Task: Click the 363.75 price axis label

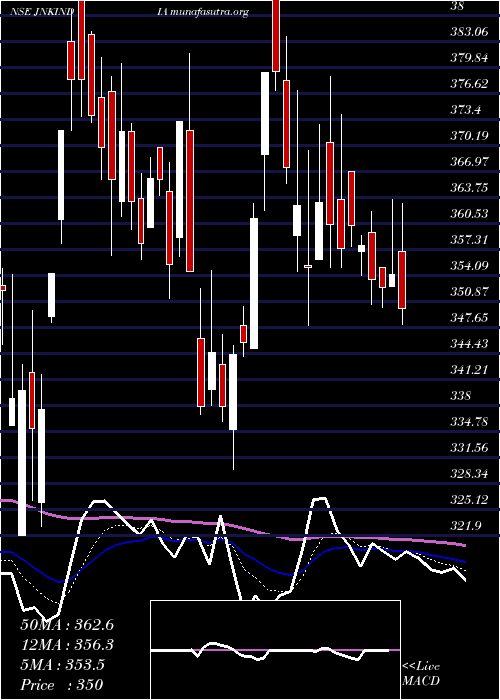Action: (469, 188)
